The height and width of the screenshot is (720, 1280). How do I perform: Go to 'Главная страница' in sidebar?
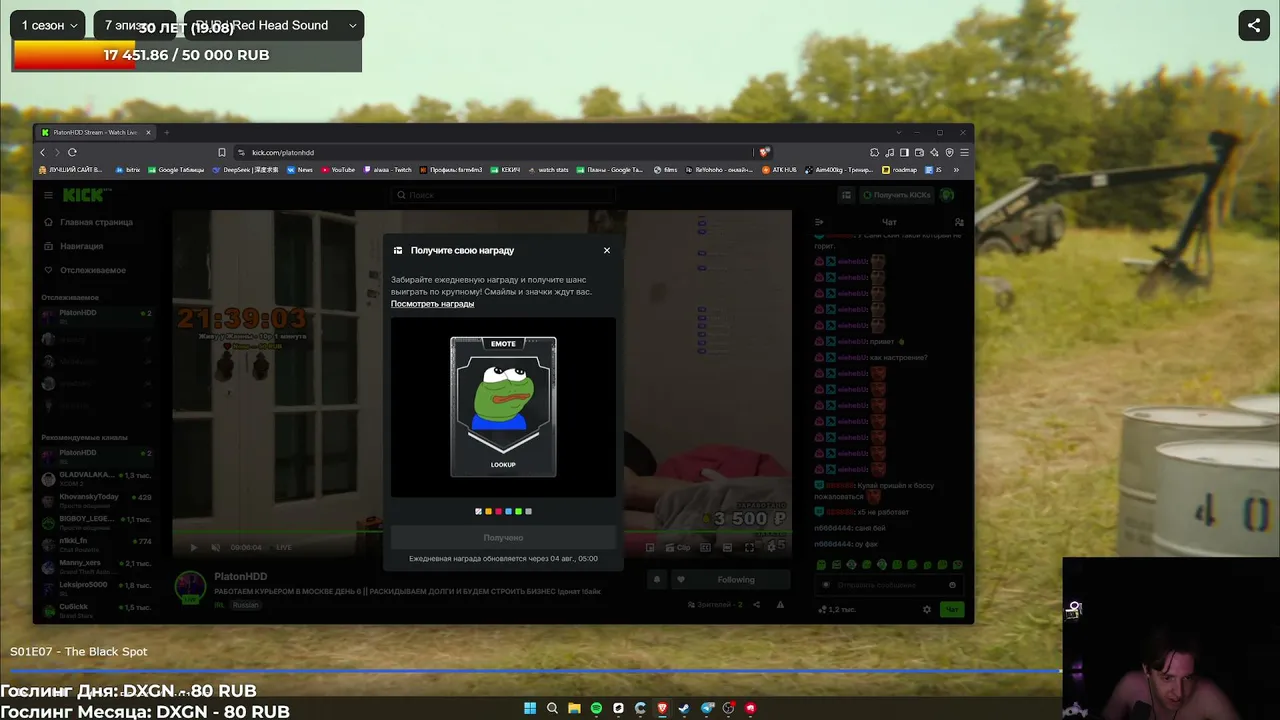click(88, 222)
